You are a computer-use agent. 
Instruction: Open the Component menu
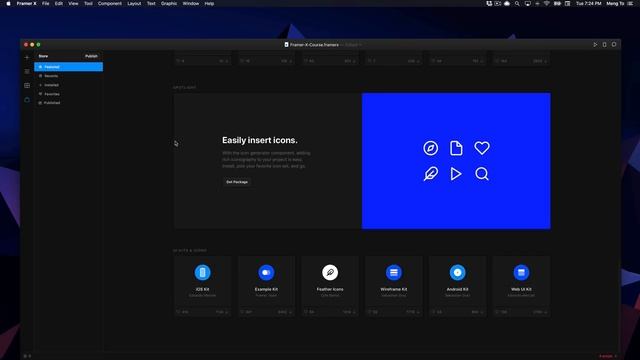coord(110,3)
